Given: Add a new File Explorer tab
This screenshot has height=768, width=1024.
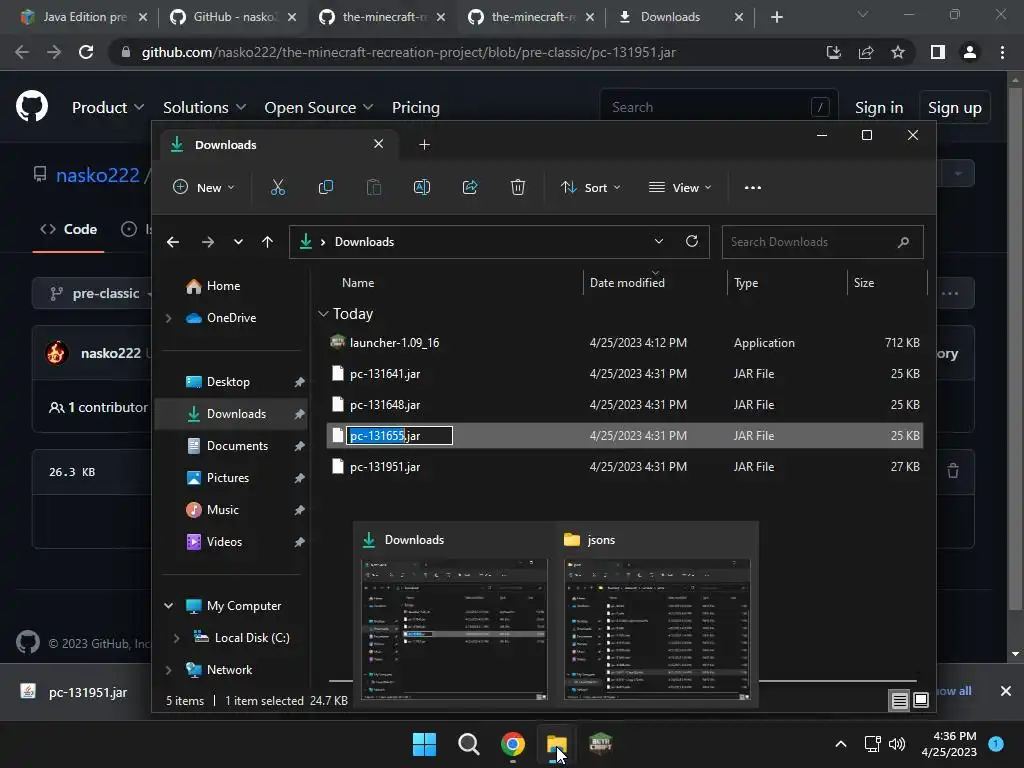Looking at the screenshot, I should click(x=424, y=144).
